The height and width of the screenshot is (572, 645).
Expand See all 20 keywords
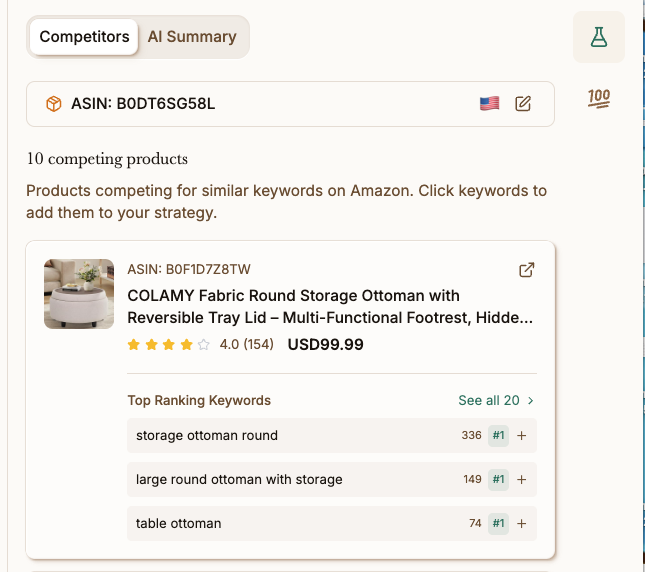pyautogui.click(x=496, y=400)
